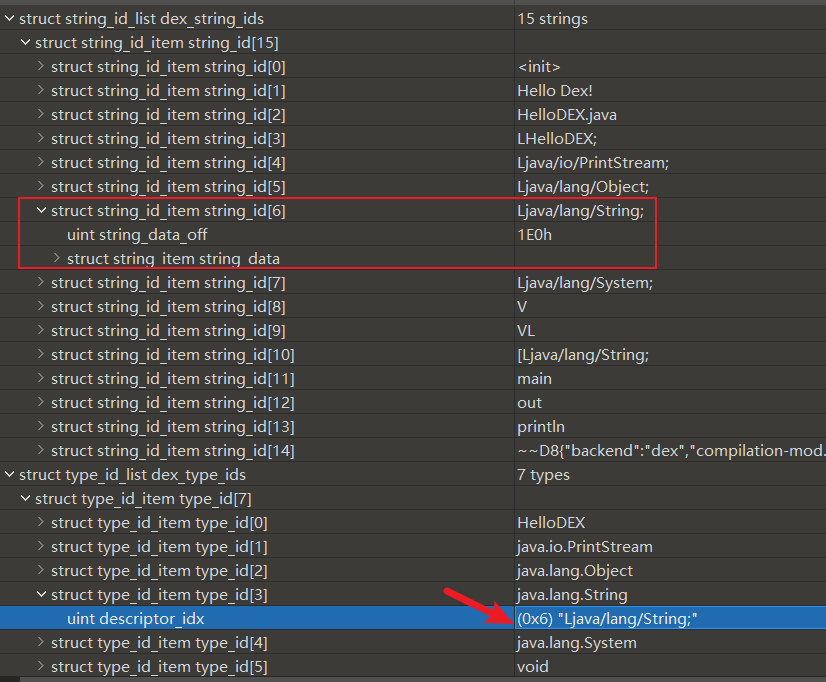The image size is (826, 682).
Task: Click the '1E0h' offset value
Action: tap(534, 234)
